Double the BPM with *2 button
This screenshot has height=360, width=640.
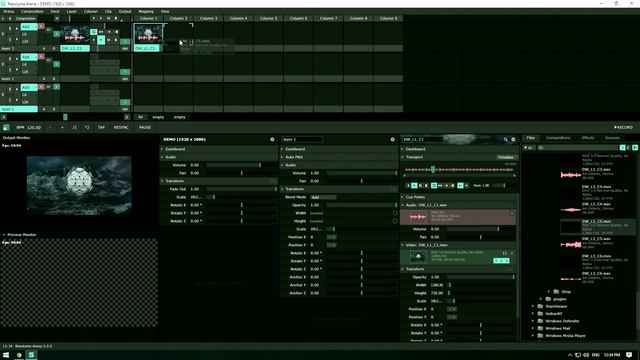point(87,127)
